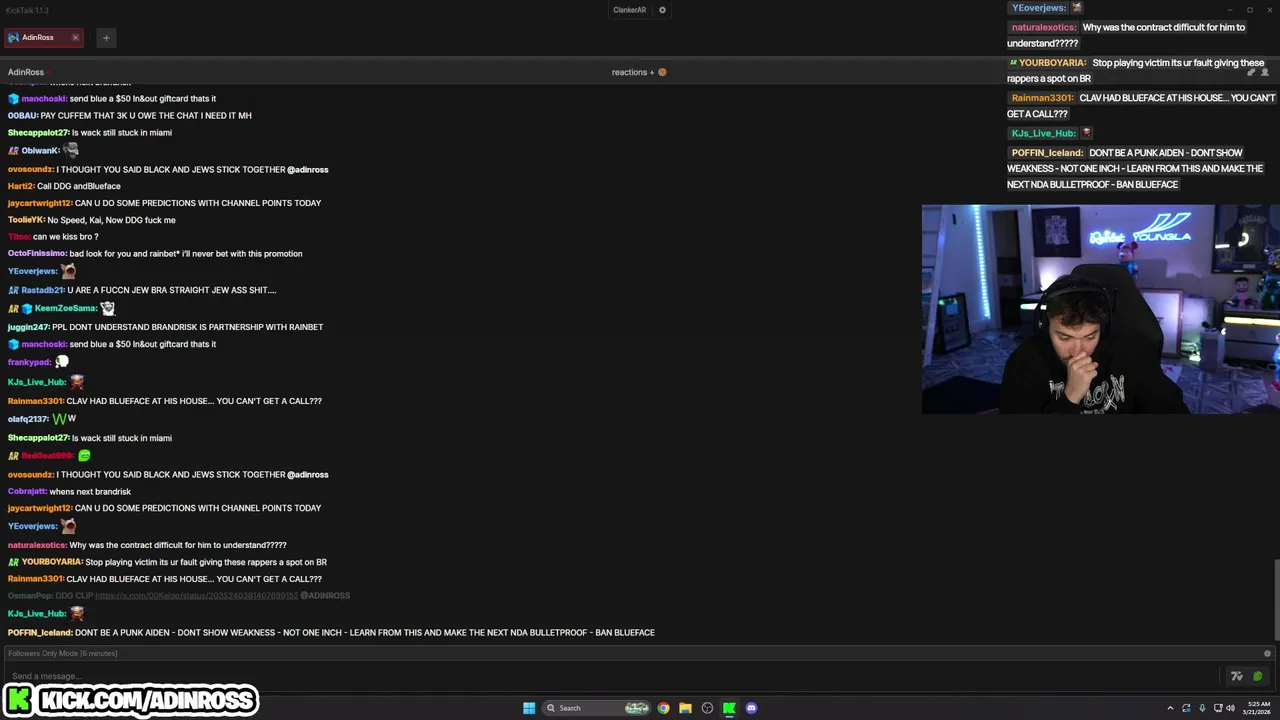Click 'Call DDG andBlueface' message

tap(79, 186)
